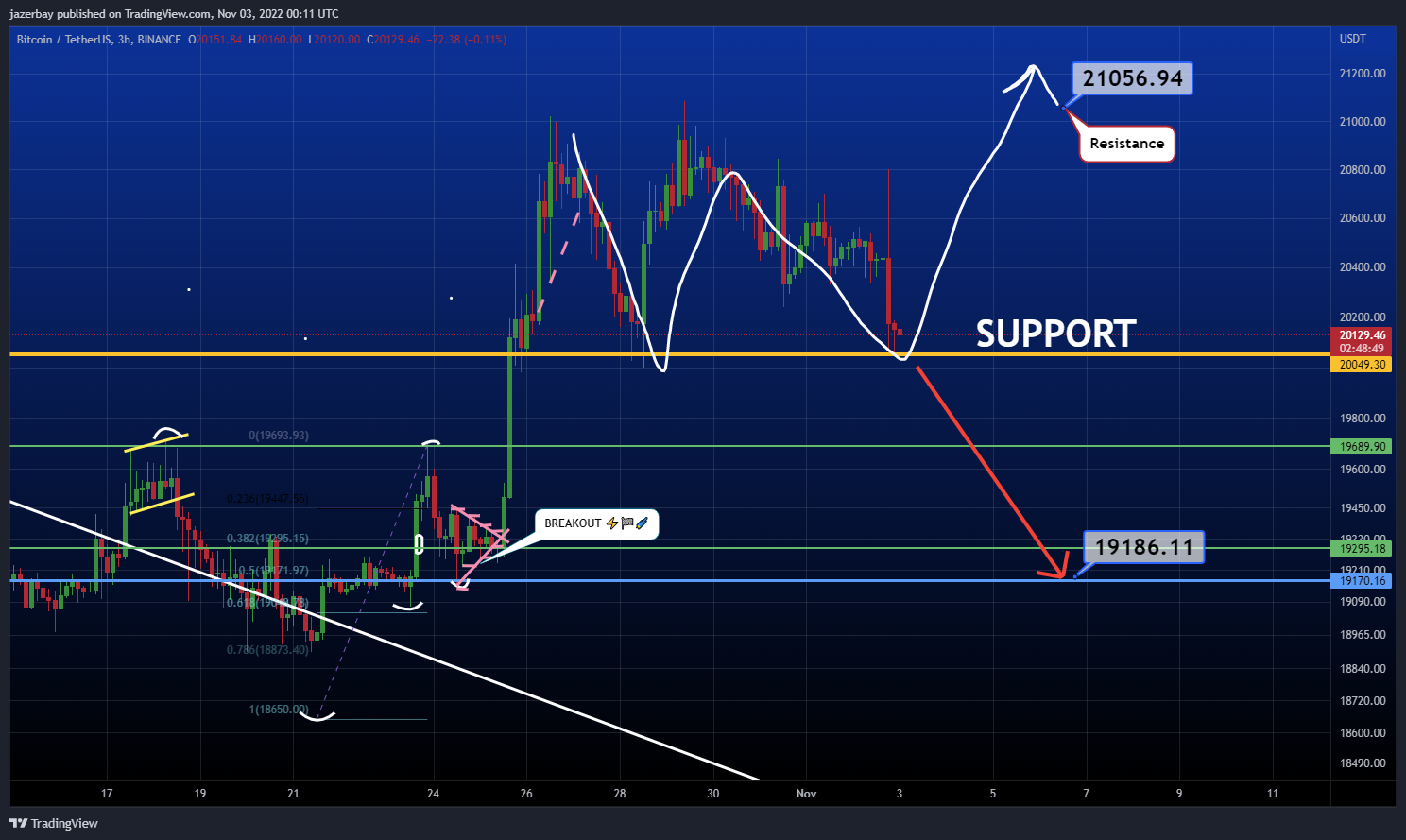Screen dimensions: 1406x840
Task: Click the date 17 on time axis
Action: 107,794
